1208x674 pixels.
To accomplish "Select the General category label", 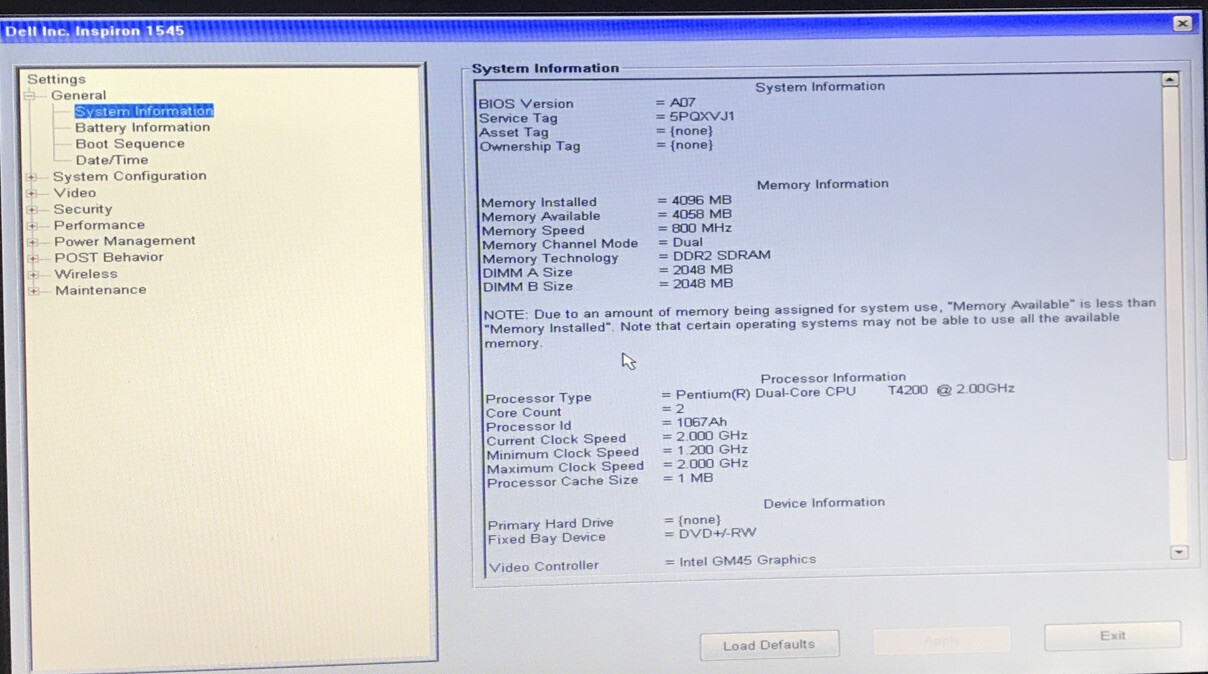I will coord(79,95).
